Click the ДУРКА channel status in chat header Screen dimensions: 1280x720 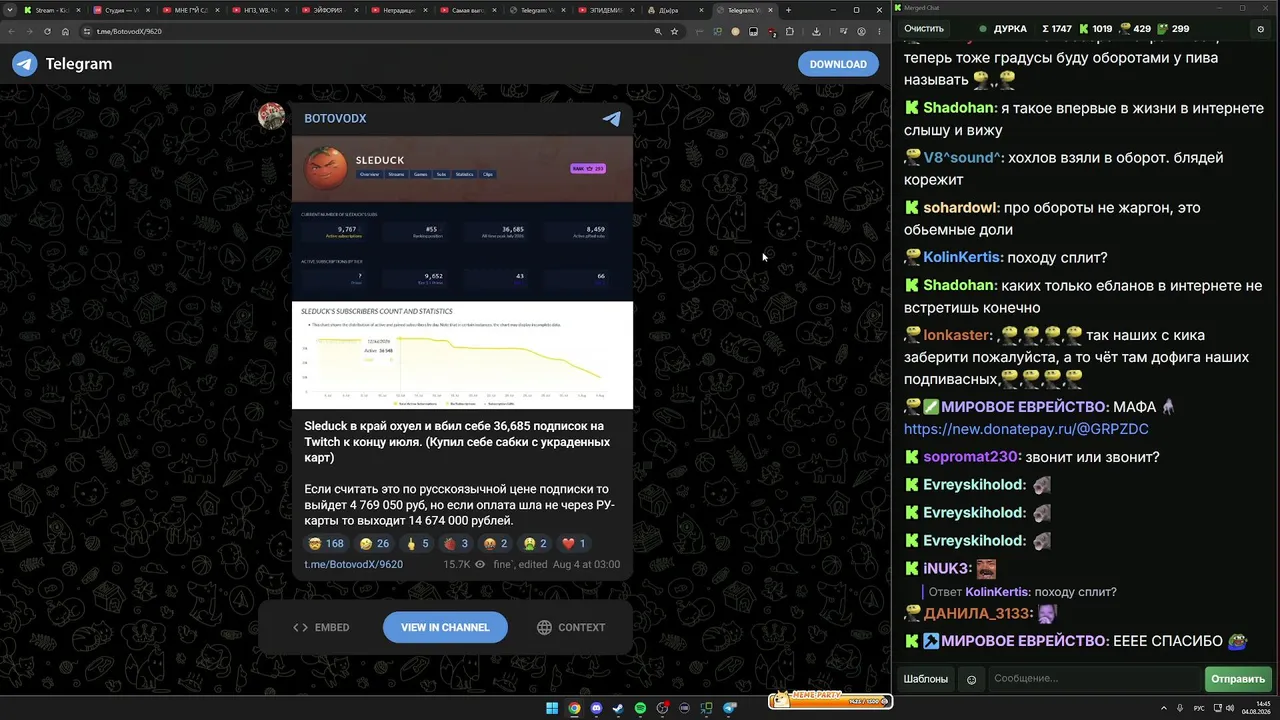(x=1002, y=29)
